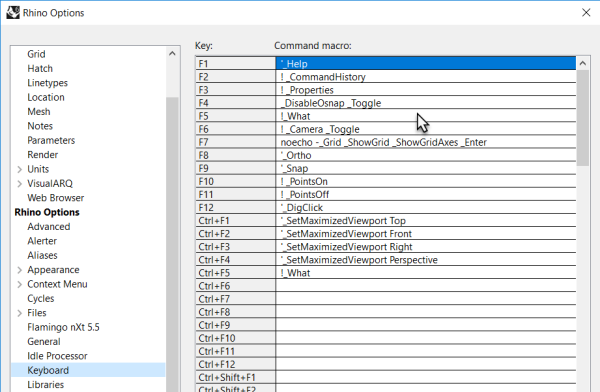Edit the F10 macro !_PointsOn
The image size is (600, 392).
point(426,181)
